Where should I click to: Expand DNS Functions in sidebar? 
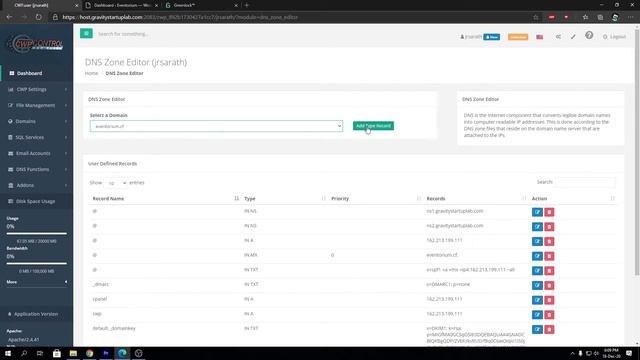(37, 169)
